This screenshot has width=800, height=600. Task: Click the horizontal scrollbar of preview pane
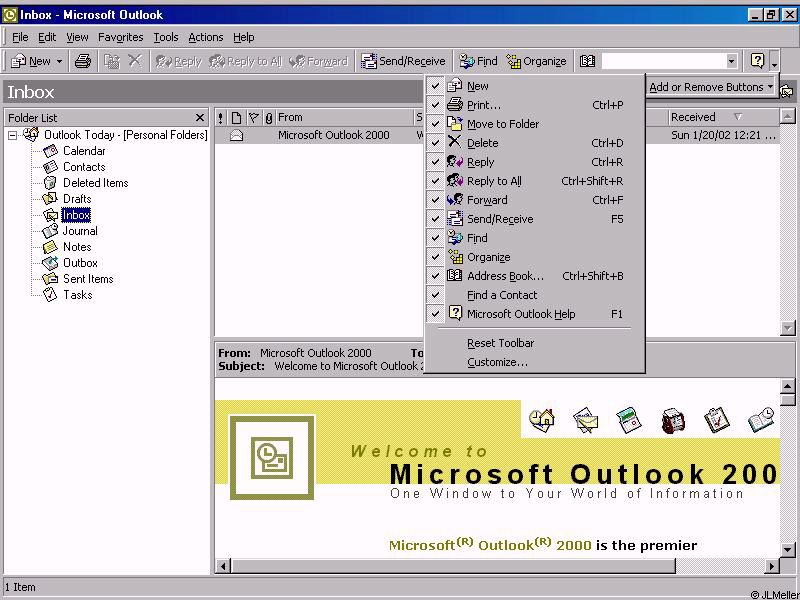(453, 566)
